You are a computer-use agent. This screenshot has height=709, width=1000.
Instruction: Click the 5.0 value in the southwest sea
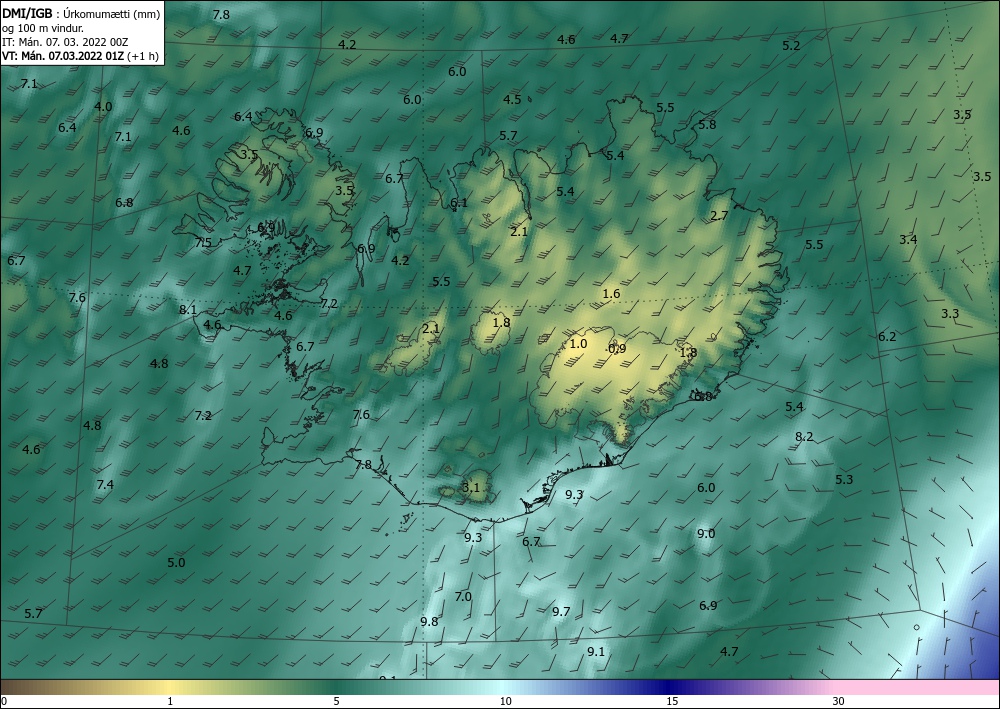(176, 562)
